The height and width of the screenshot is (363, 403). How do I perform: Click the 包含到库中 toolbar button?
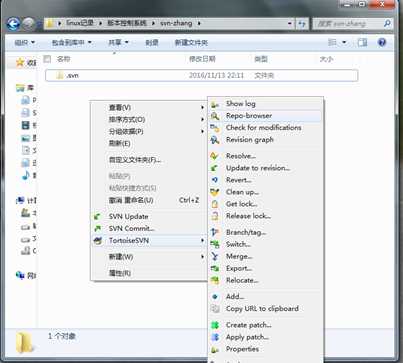point(71,42)
